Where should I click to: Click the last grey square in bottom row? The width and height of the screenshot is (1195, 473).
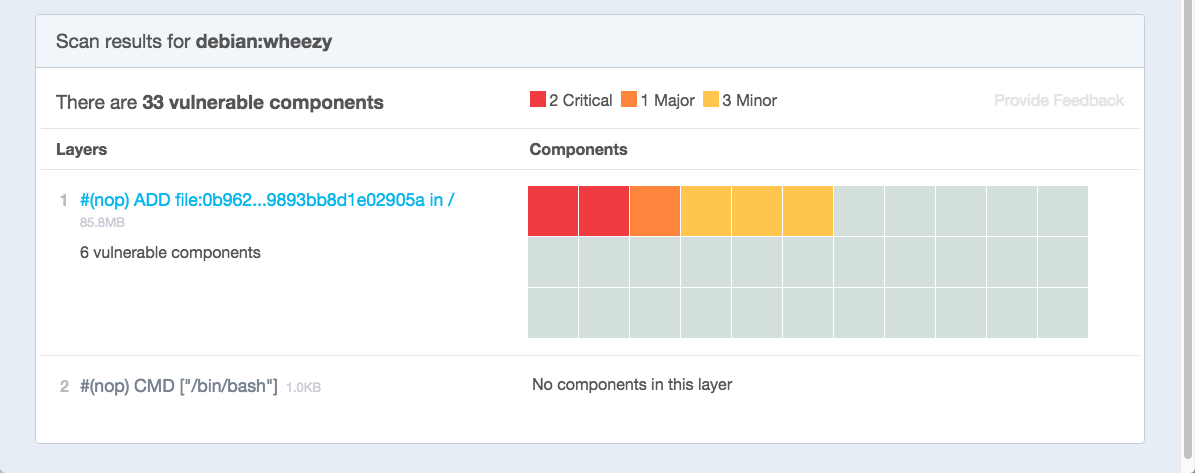(1063, 313)
